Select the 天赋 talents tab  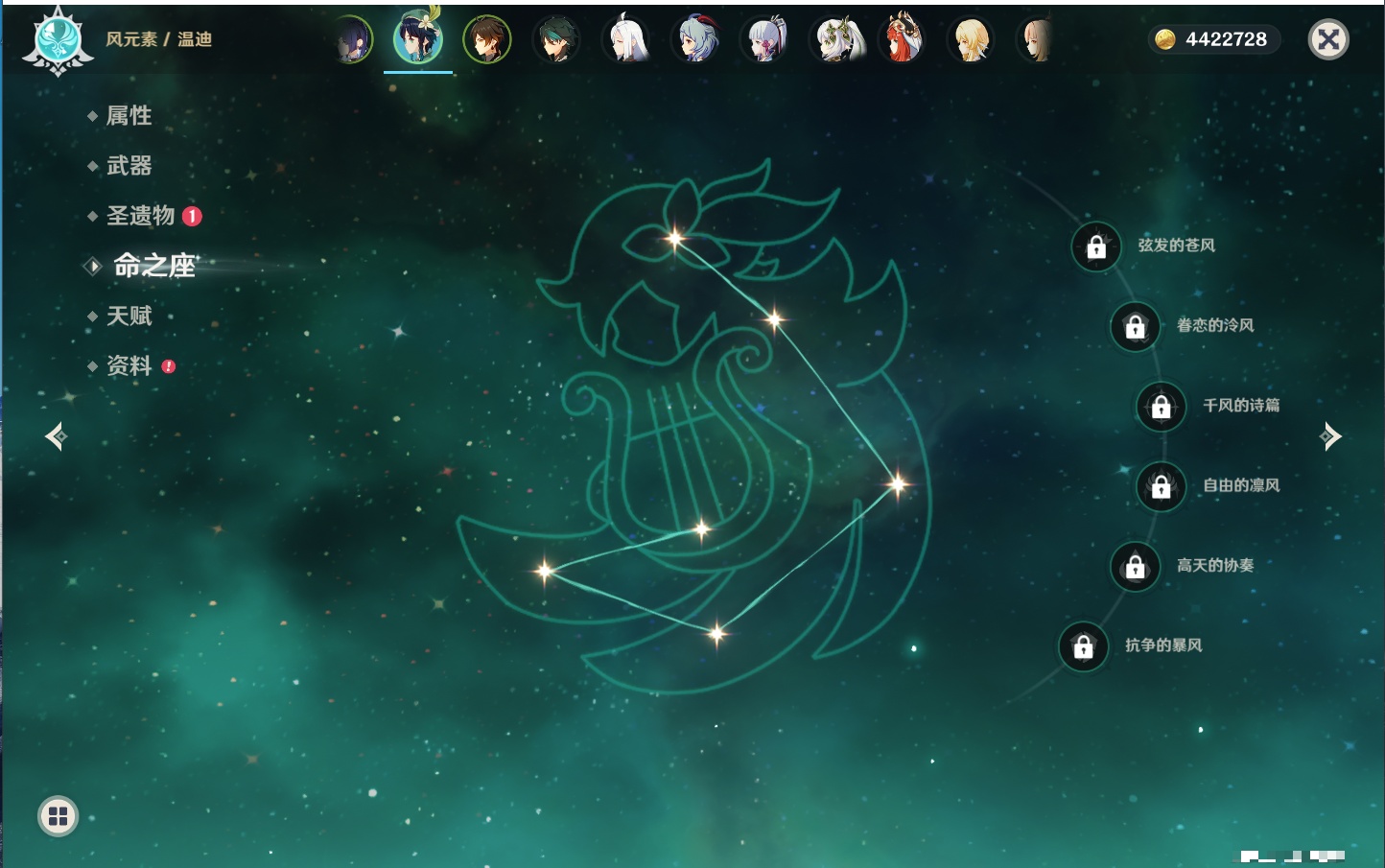tap(129, 316)
